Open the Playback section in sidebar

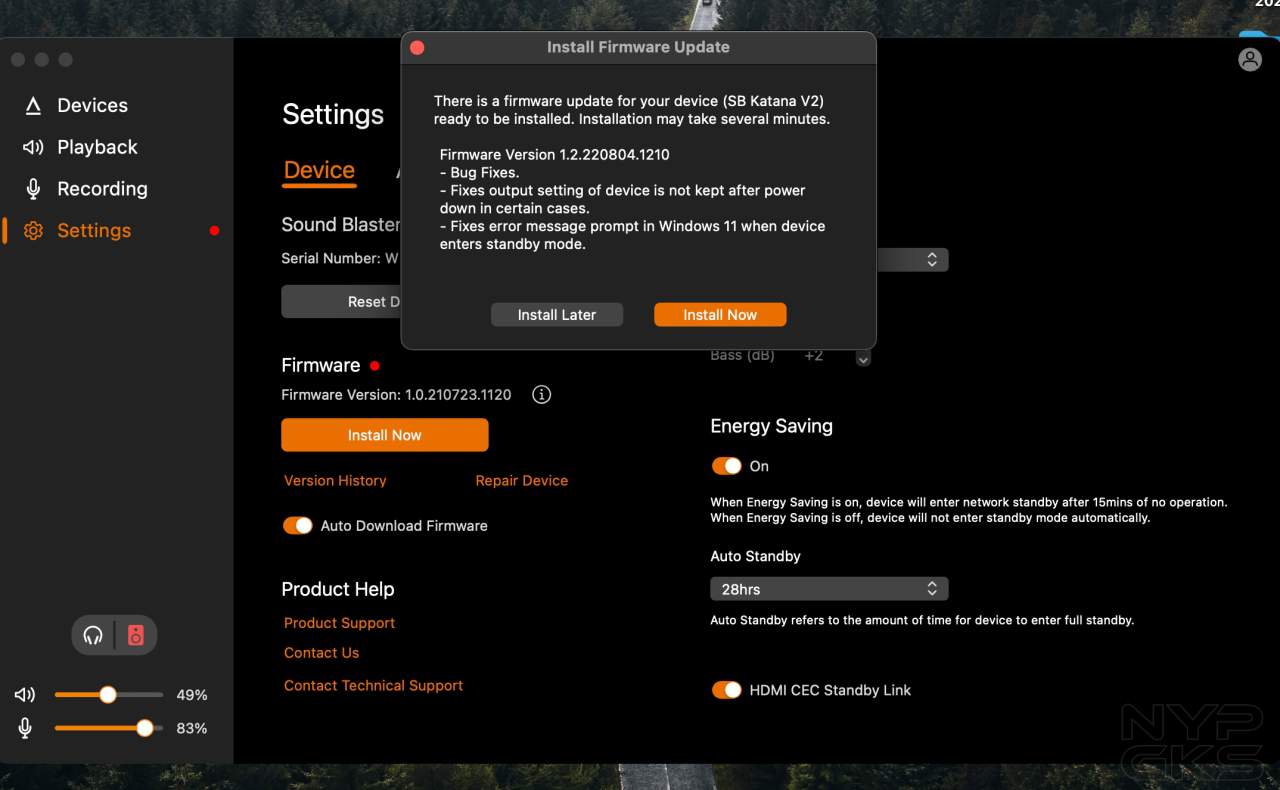97,147
